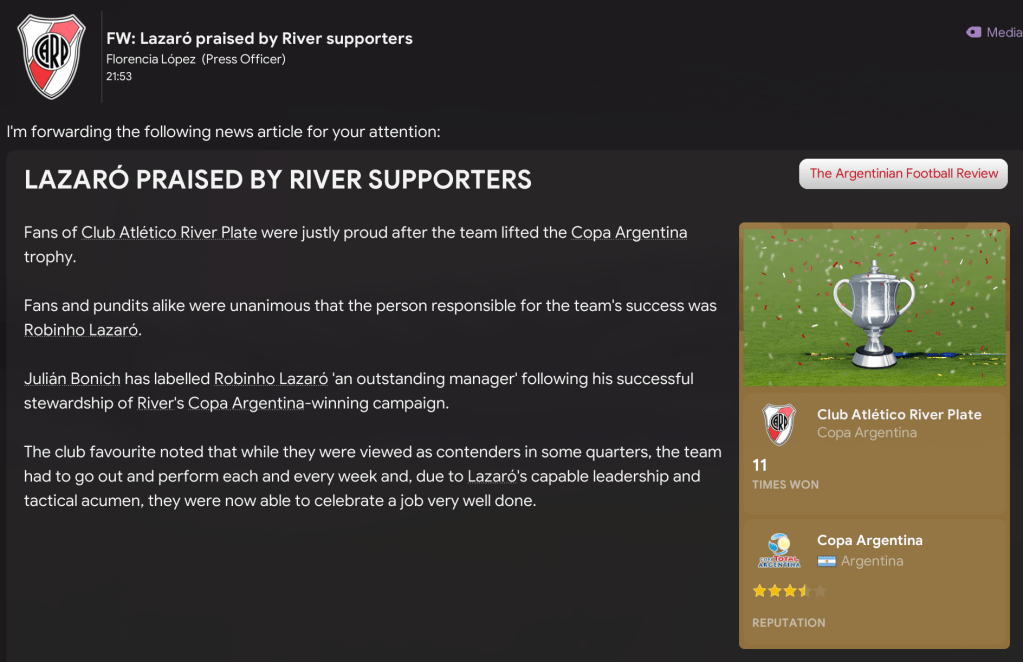Open Robinho Lazaró link in the second paragraph
Viewport: 1023px width, 662px height.
(81, 330)
